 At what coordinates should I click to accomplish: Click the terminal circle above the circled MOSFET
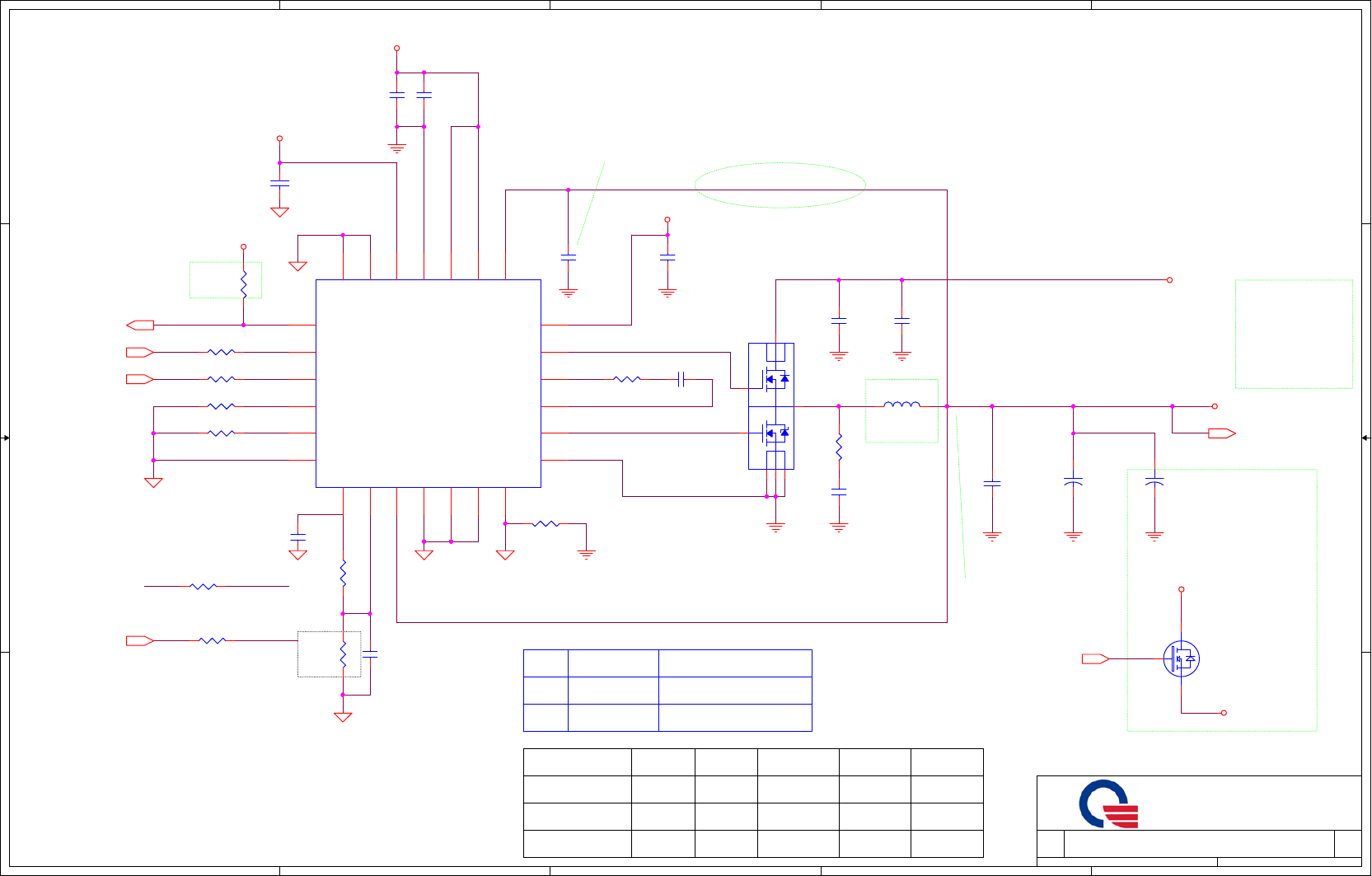tap(1181, 589)
